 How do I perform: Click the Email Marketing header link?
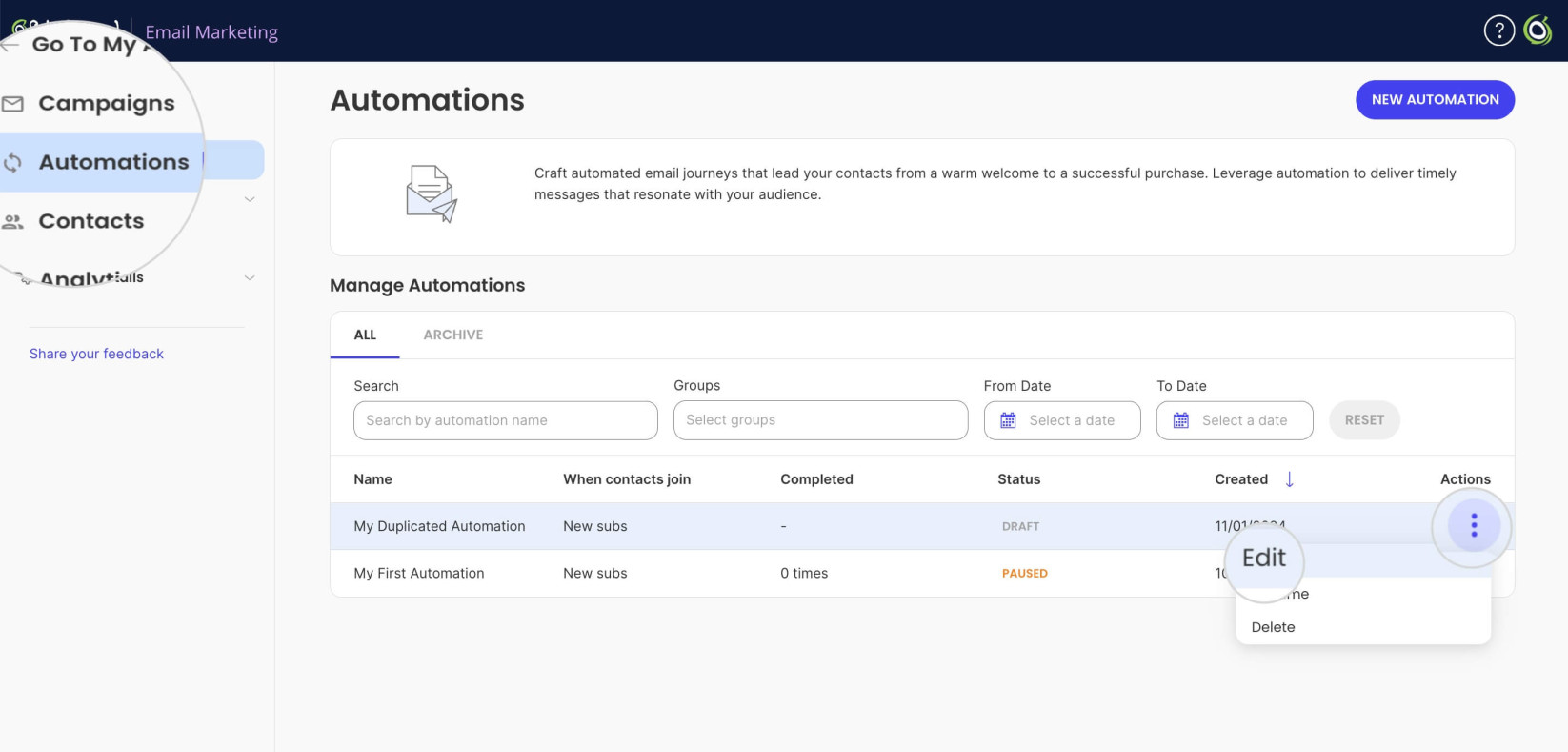pos(211,32)
